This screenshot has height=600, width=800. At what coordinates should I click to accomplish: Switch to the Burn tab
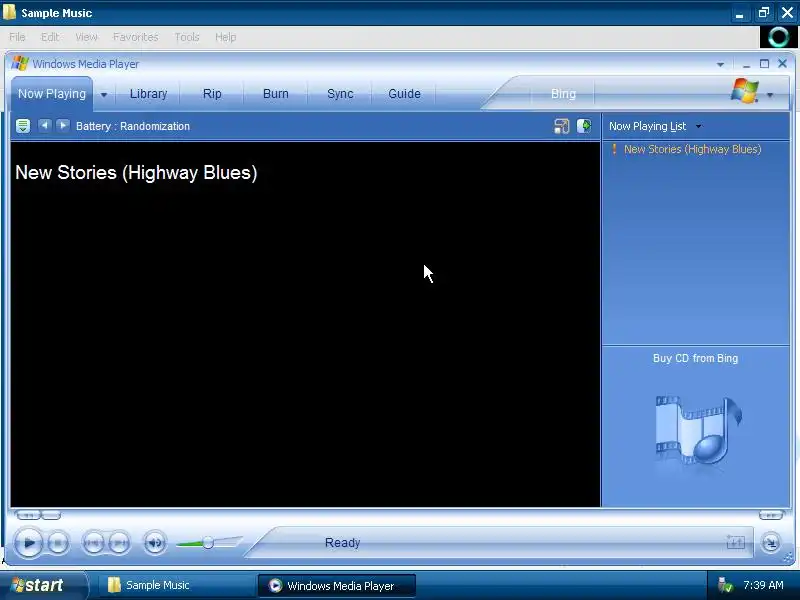click(276, 94)
